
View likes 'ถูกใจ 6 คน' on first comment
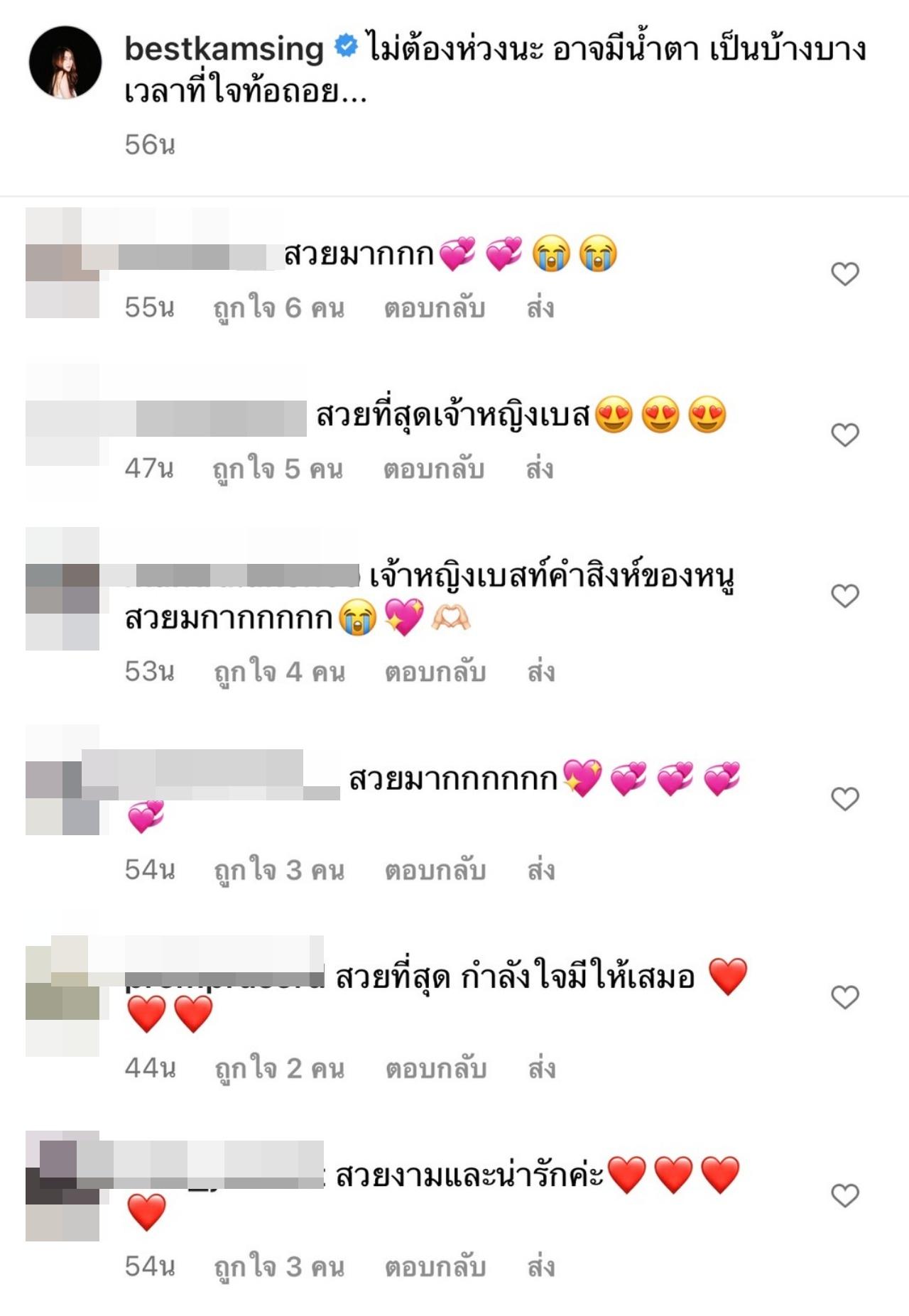279,308
